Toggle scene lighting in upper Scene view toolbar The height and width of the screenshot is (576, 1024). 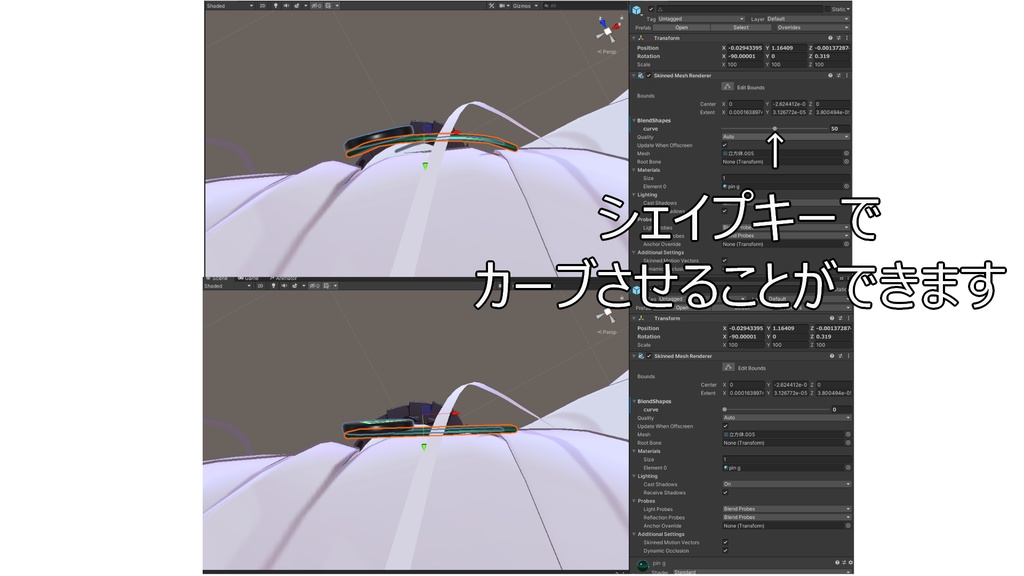point(275,5)
